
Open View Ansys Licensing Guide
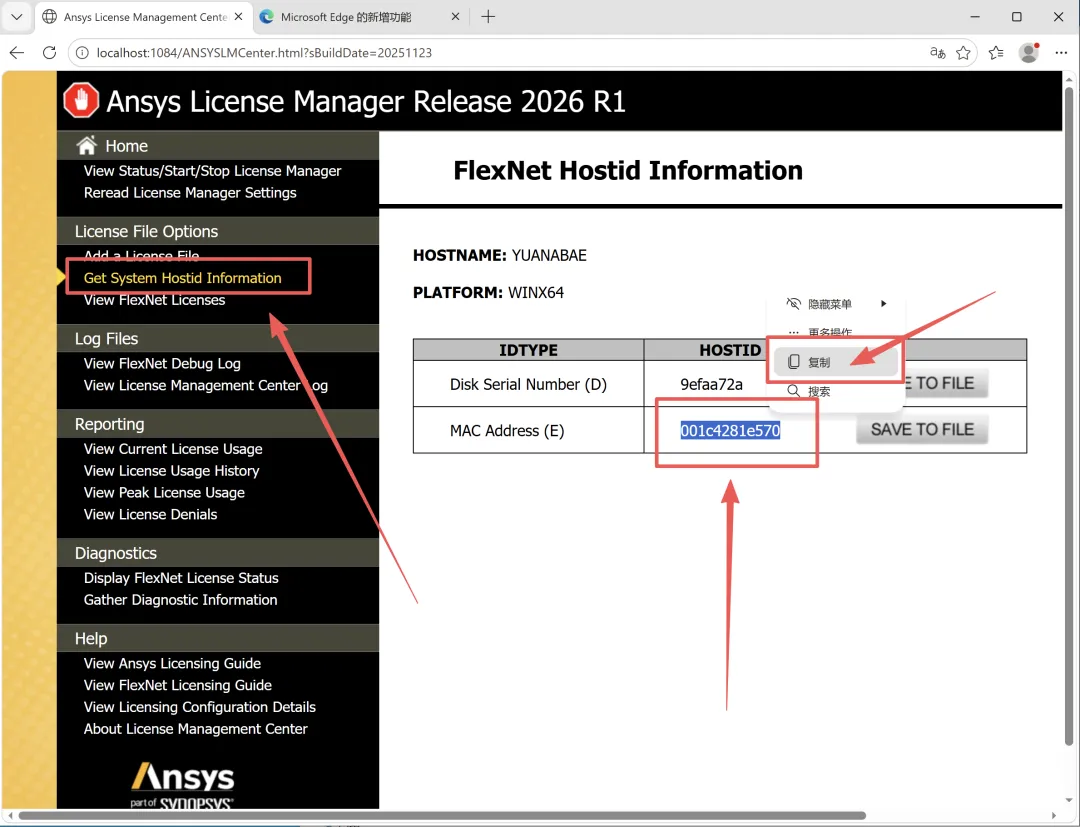[172, 664]
